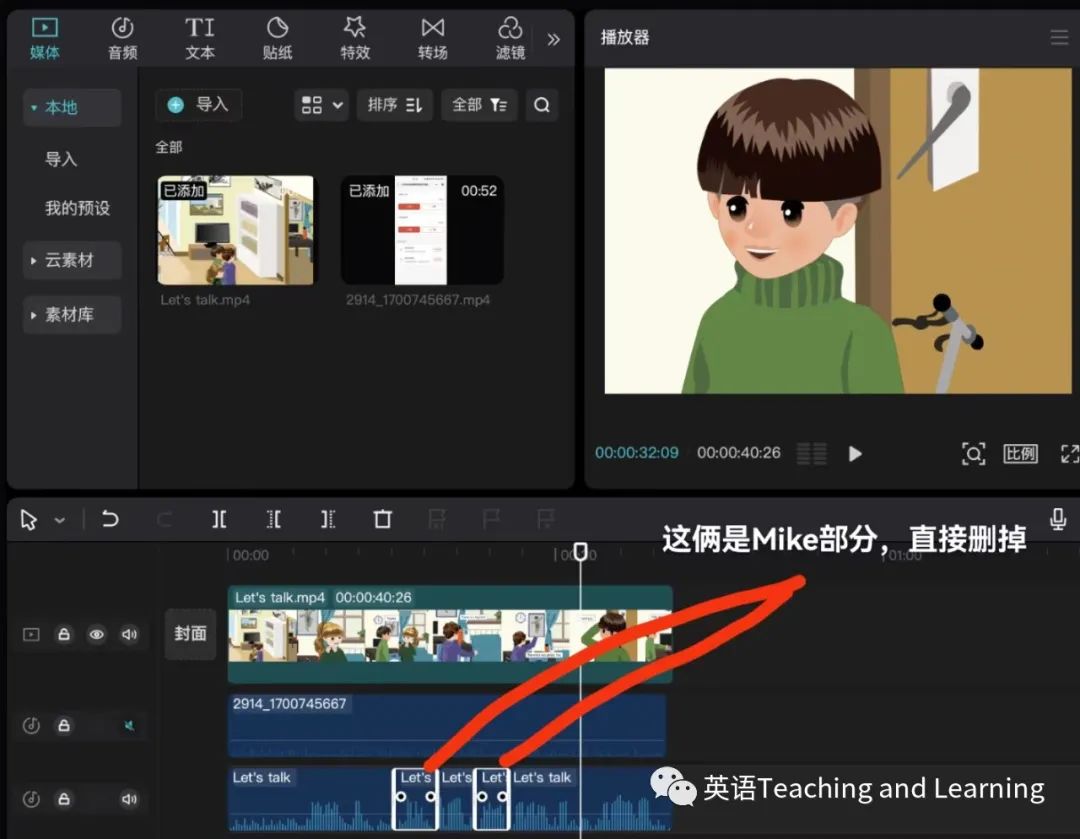Collapse the 本地 local section
Screen dimensions: 1080x839
(x=72, y=107)
